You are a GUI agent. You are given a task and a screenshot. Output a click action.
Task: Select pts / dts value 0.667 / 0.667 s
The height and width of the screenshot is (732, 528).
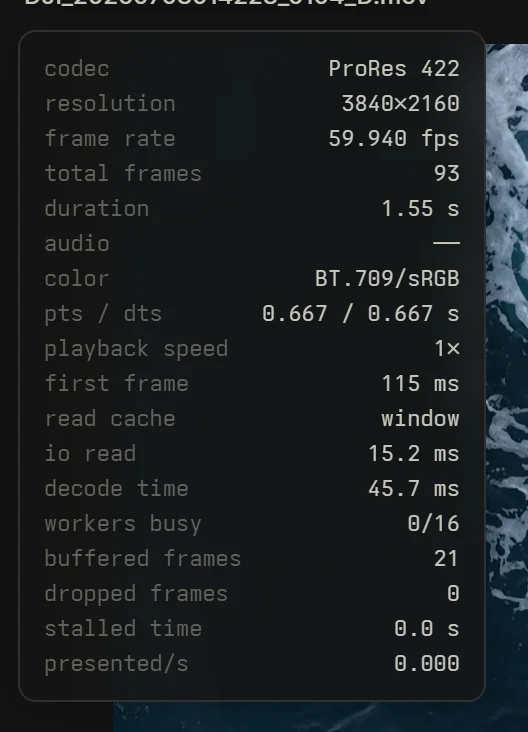361,314
